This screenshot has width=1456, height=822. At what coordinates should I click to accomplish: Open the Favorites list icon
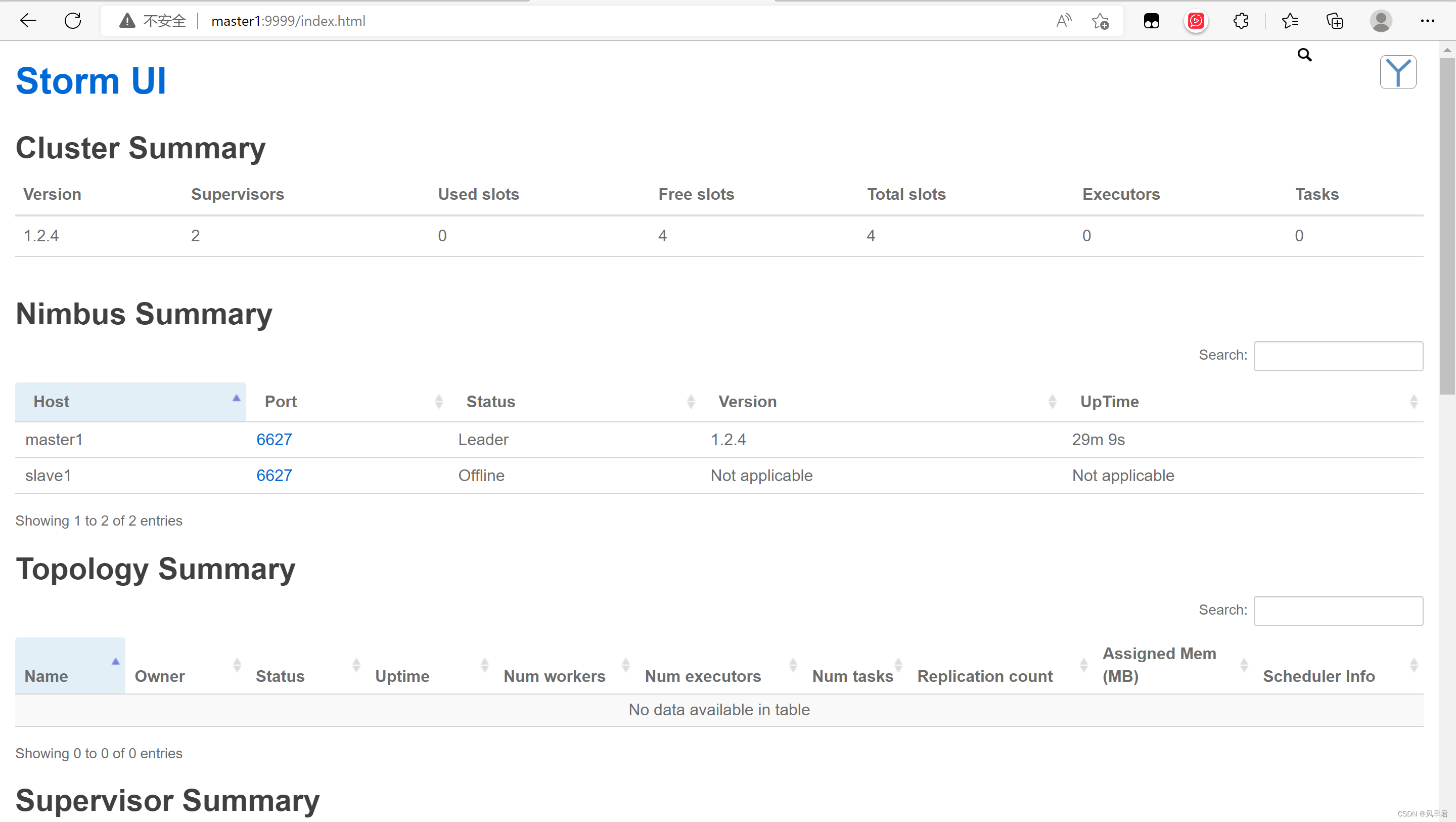tap(1290, 21)
